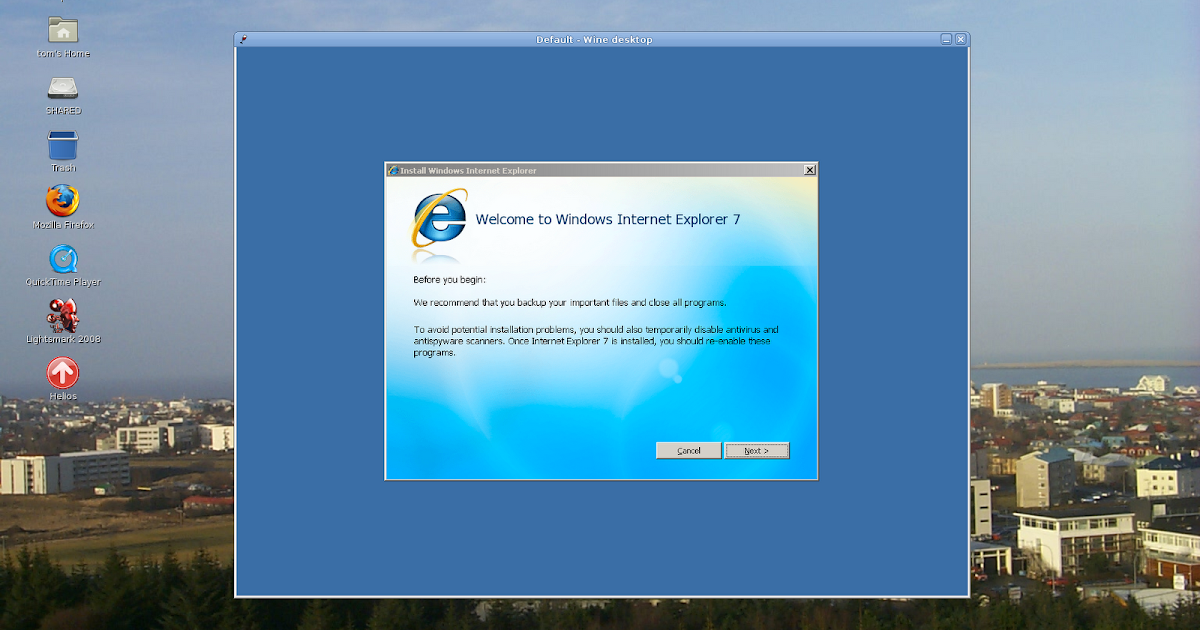Open the SHARED drive icon
Viewport: 1200px width, 630px height.
tap(63, 89)
